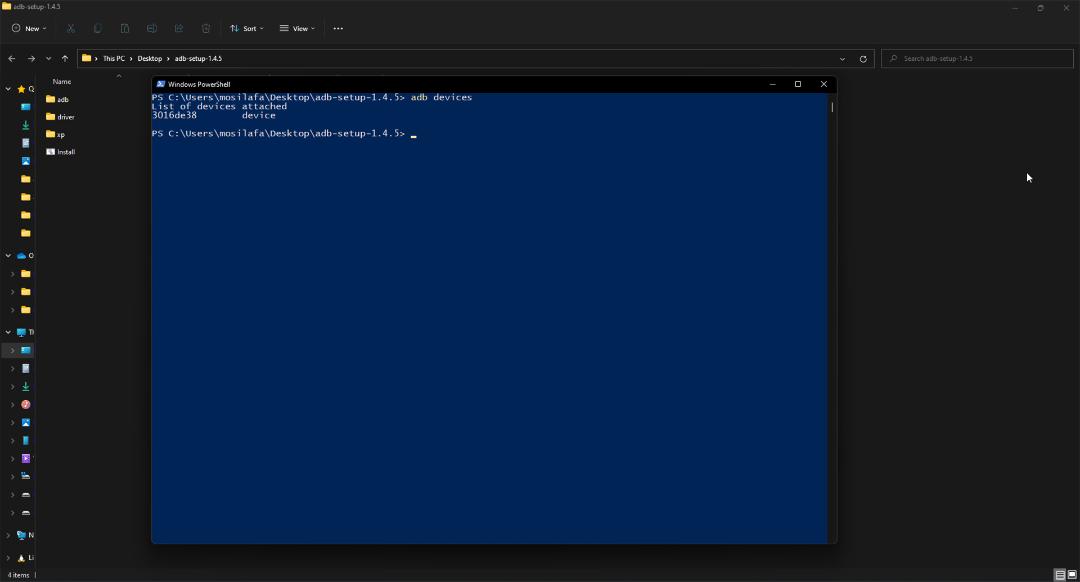Click the Share icon in toolbar
Viewport: 1080px width, 582px height.
pos(179,28)
